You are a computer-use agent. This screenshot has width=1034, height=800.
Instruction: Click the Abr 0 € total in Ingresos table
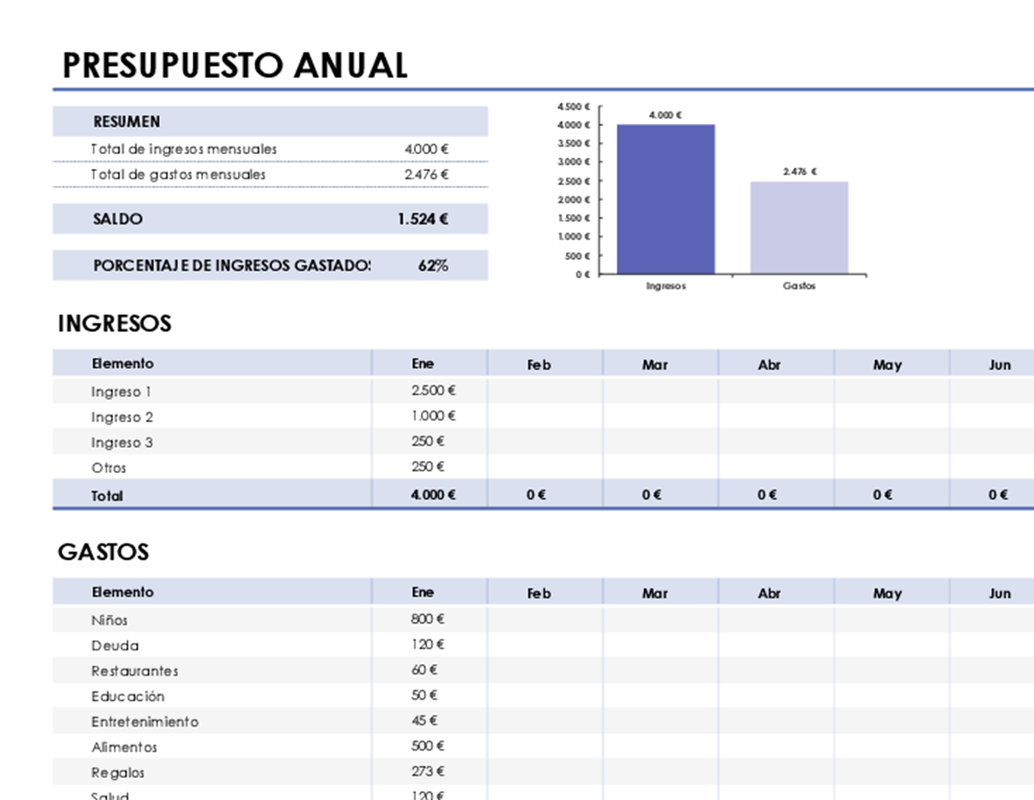[x=767, y=495]
